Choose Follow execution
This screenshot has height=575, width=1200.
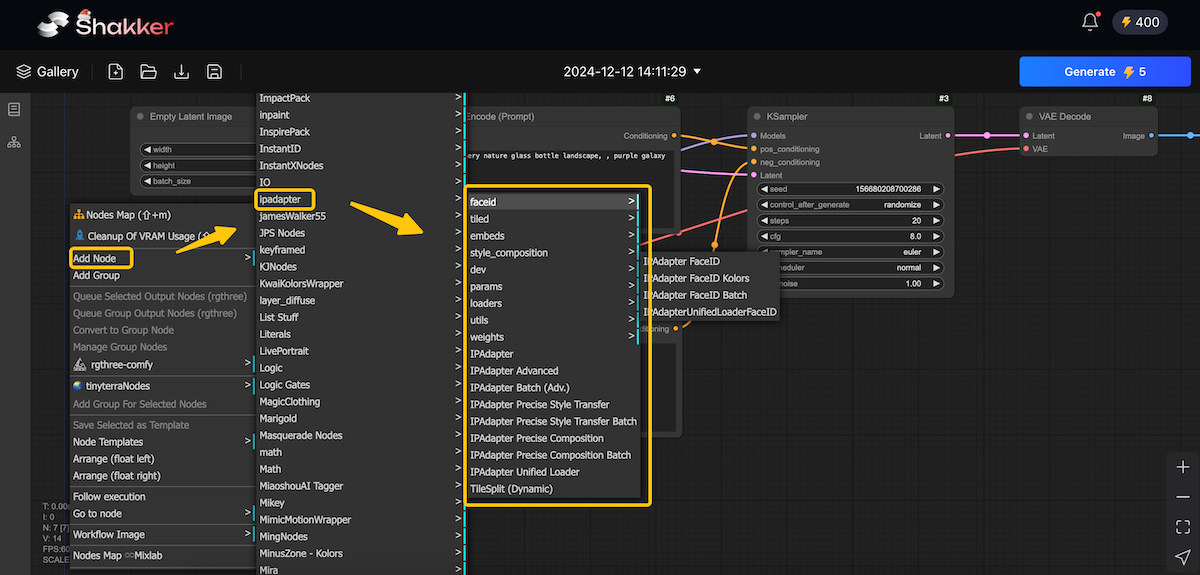point(162,497)
